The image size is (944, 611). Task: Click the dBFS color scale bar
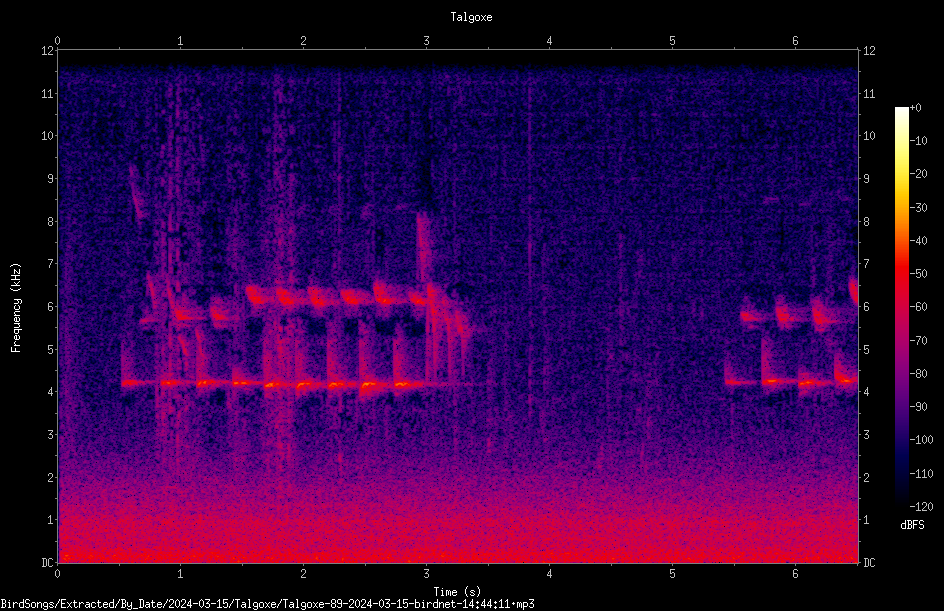click(x=901, y=306)
